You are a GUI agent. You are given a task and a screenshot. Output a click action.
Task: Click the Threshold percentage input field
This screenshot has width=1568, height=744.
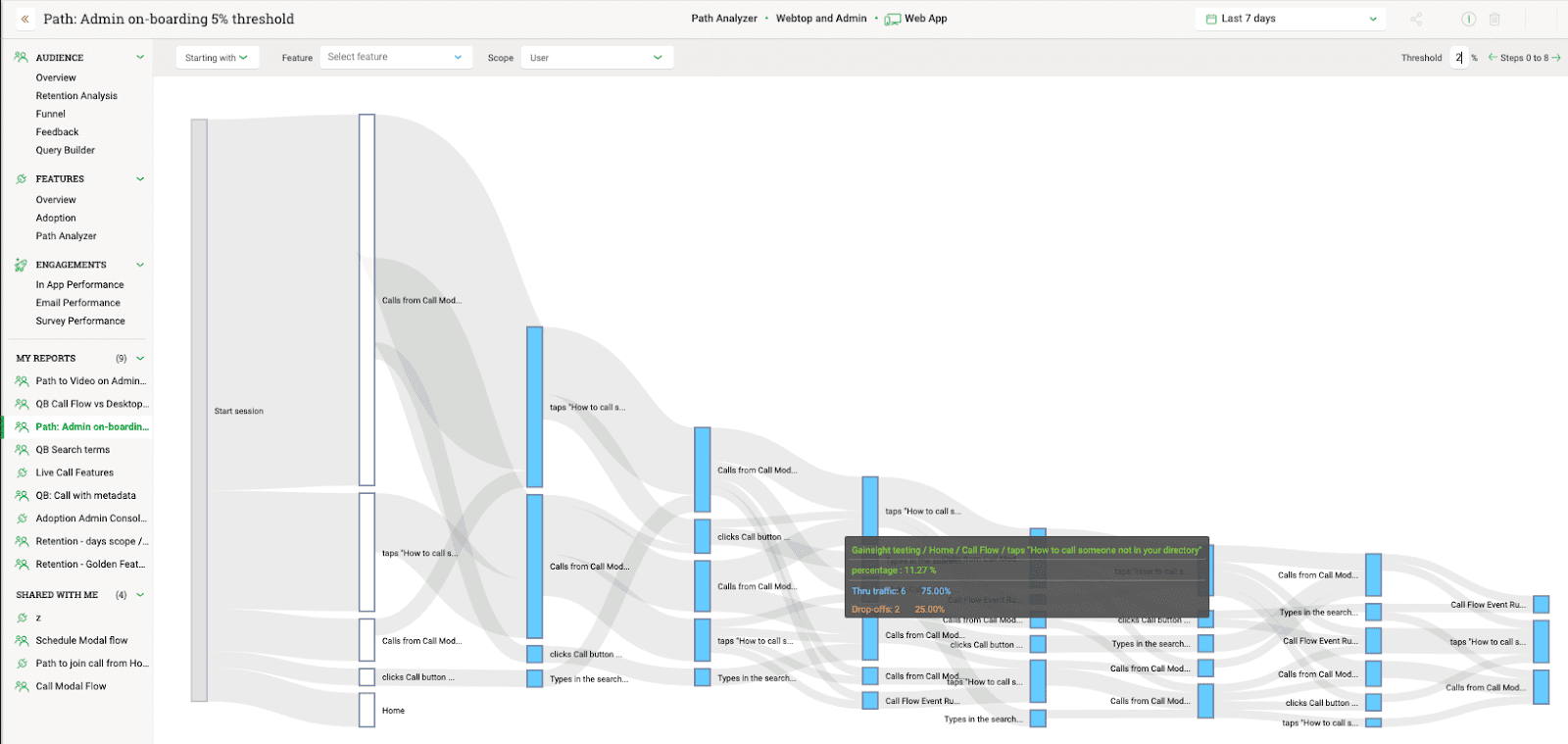click(x=1458, y=58)
